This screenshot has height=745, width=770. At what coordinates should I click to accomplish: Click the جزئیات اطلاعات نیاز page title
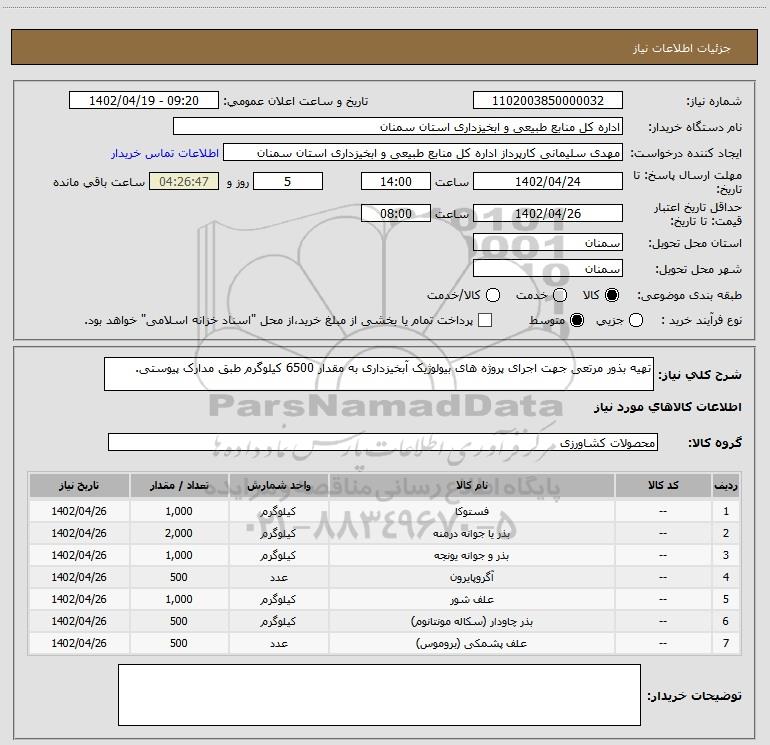click(x=682, y=48)
